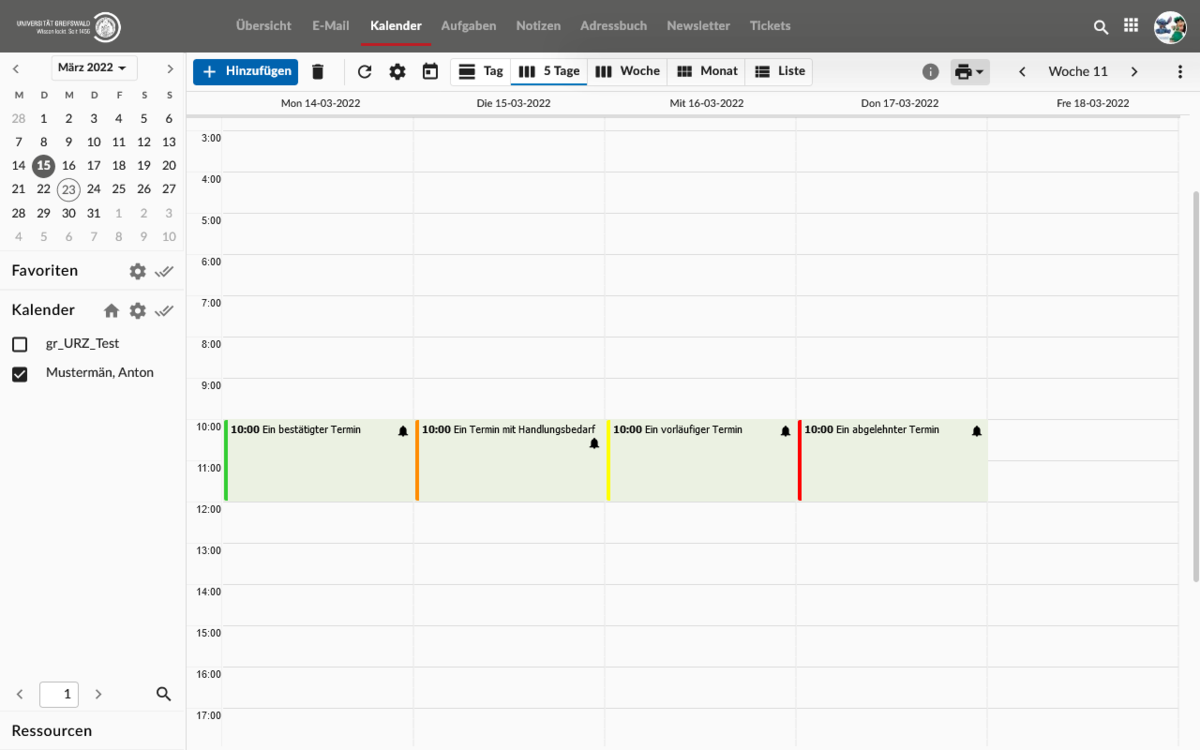
Task: Refresh the calendar with reload icon
Action: pos(364,72)
